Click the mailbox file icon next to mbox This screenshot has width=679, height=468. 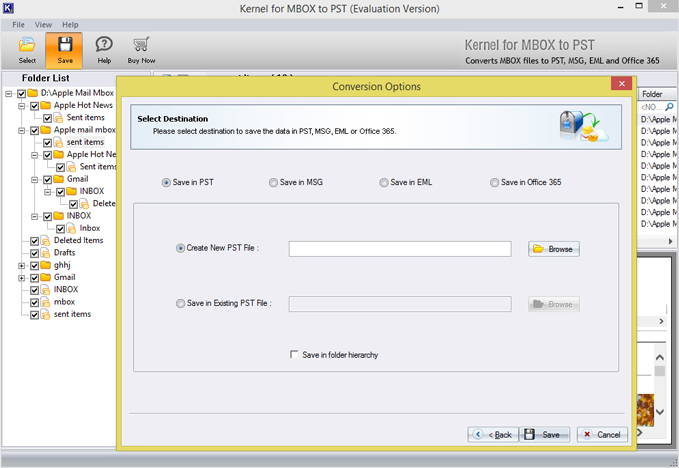tap(45, 302)
